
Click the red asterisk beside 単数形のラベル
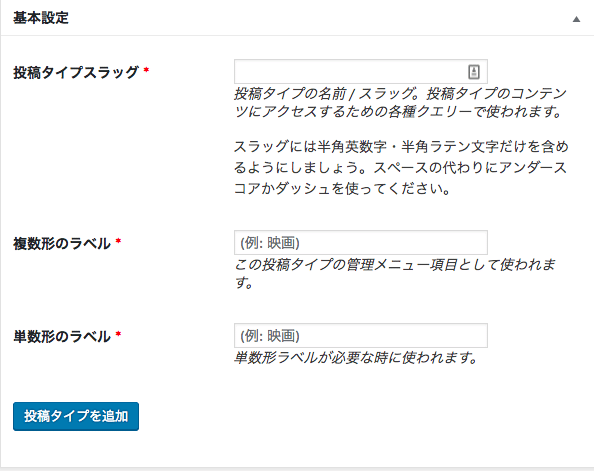tap(118, 334)
